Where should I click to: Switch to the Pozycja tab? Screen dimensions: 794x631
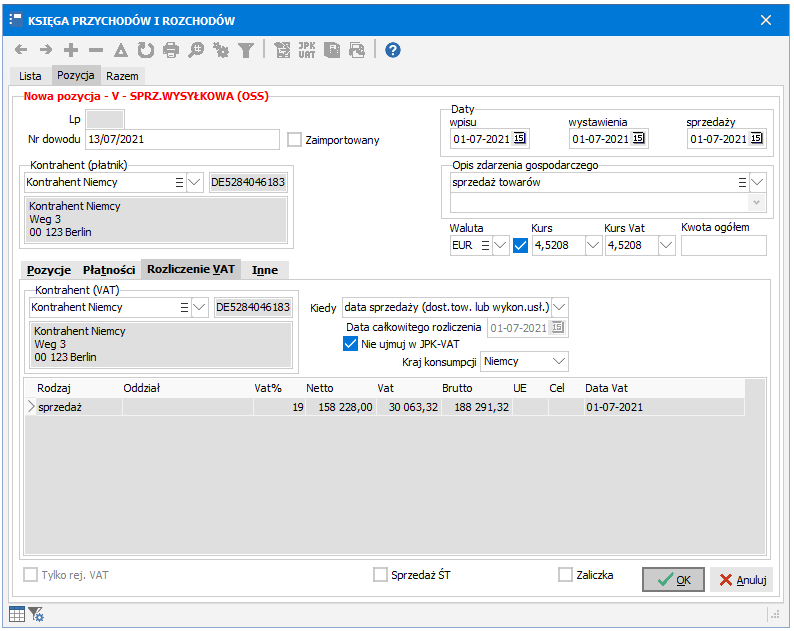point(75,75)
